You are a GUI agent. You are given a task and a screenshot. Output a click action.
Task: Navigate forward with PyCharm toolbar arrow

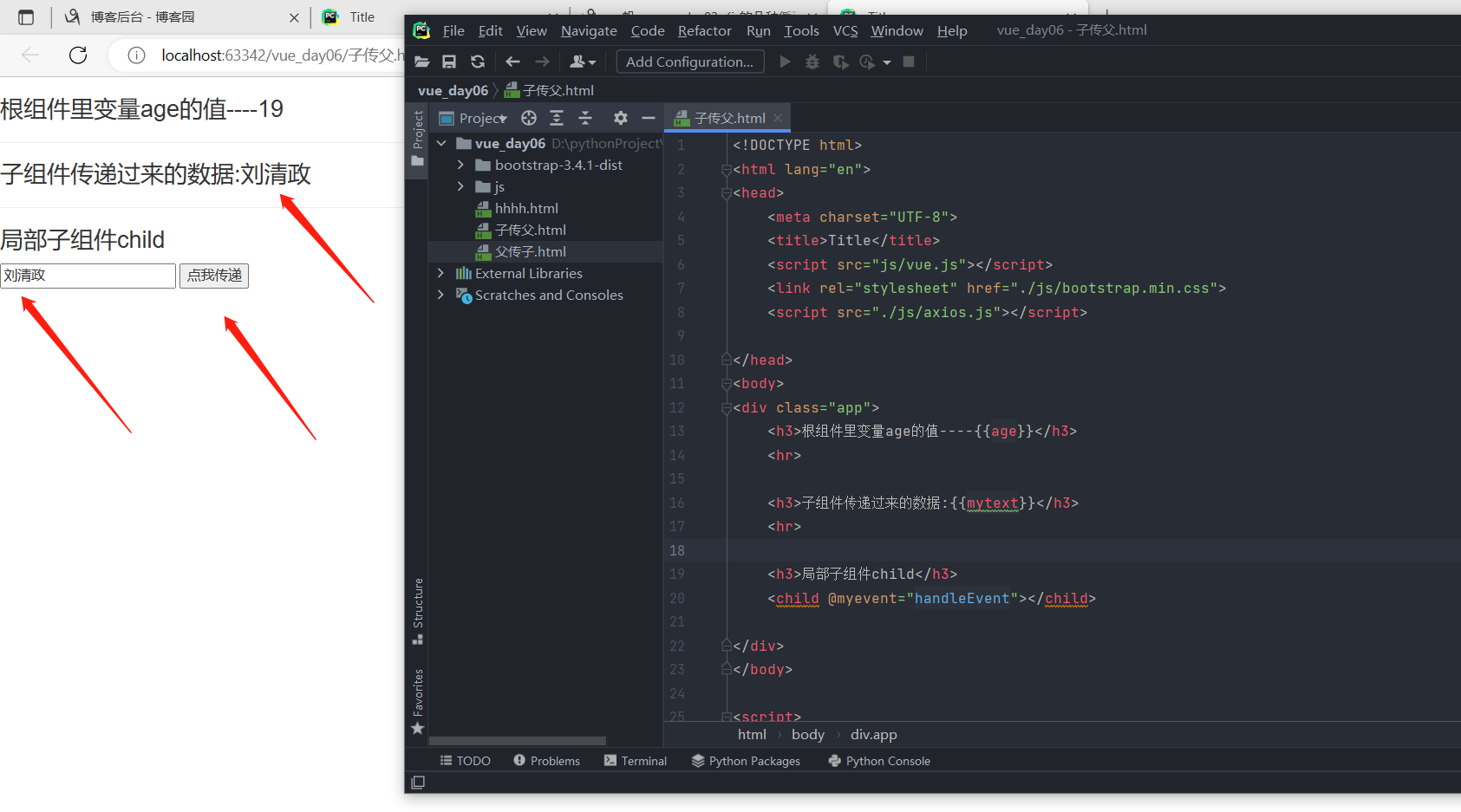(x=542, y=62)
